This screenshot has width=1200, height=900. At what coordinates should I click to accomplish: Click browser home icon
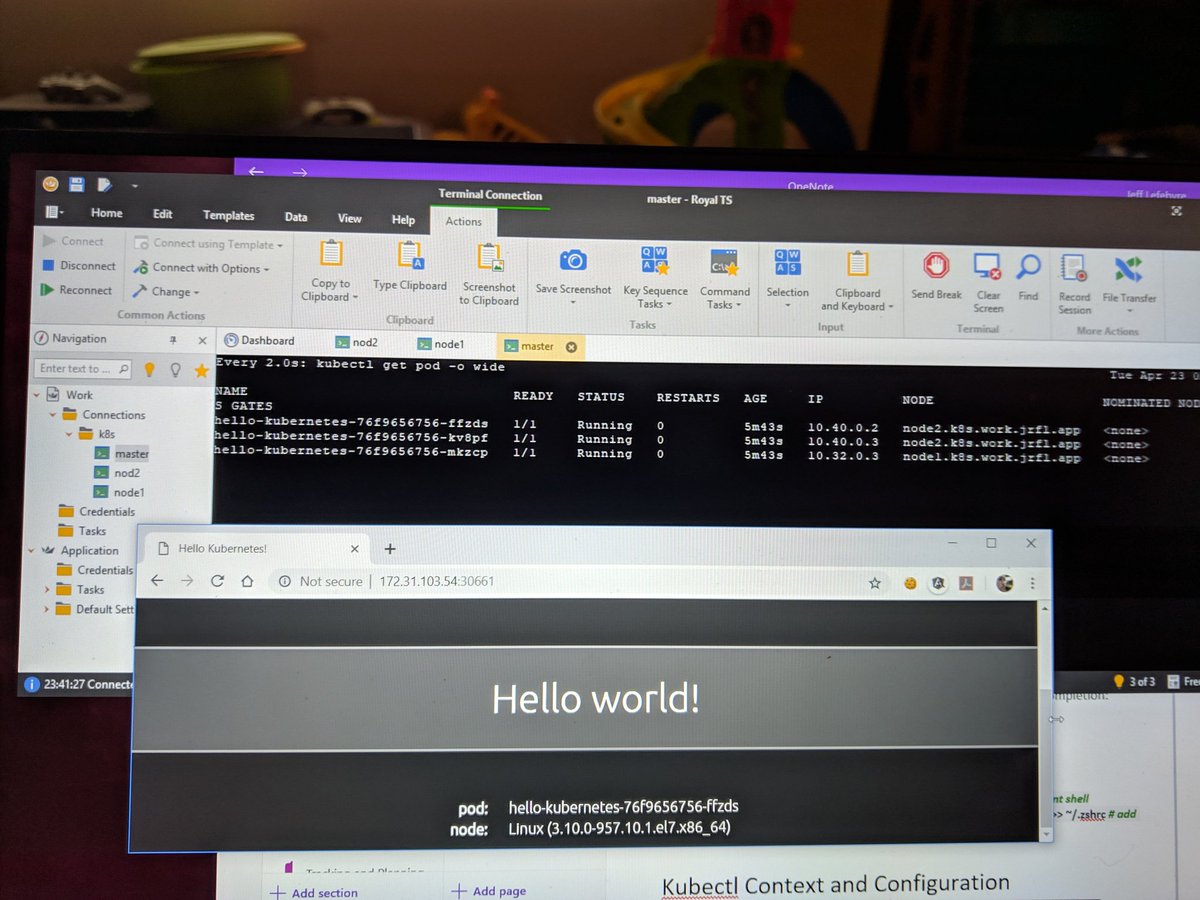pyautogui.click(x=248, y=581)
